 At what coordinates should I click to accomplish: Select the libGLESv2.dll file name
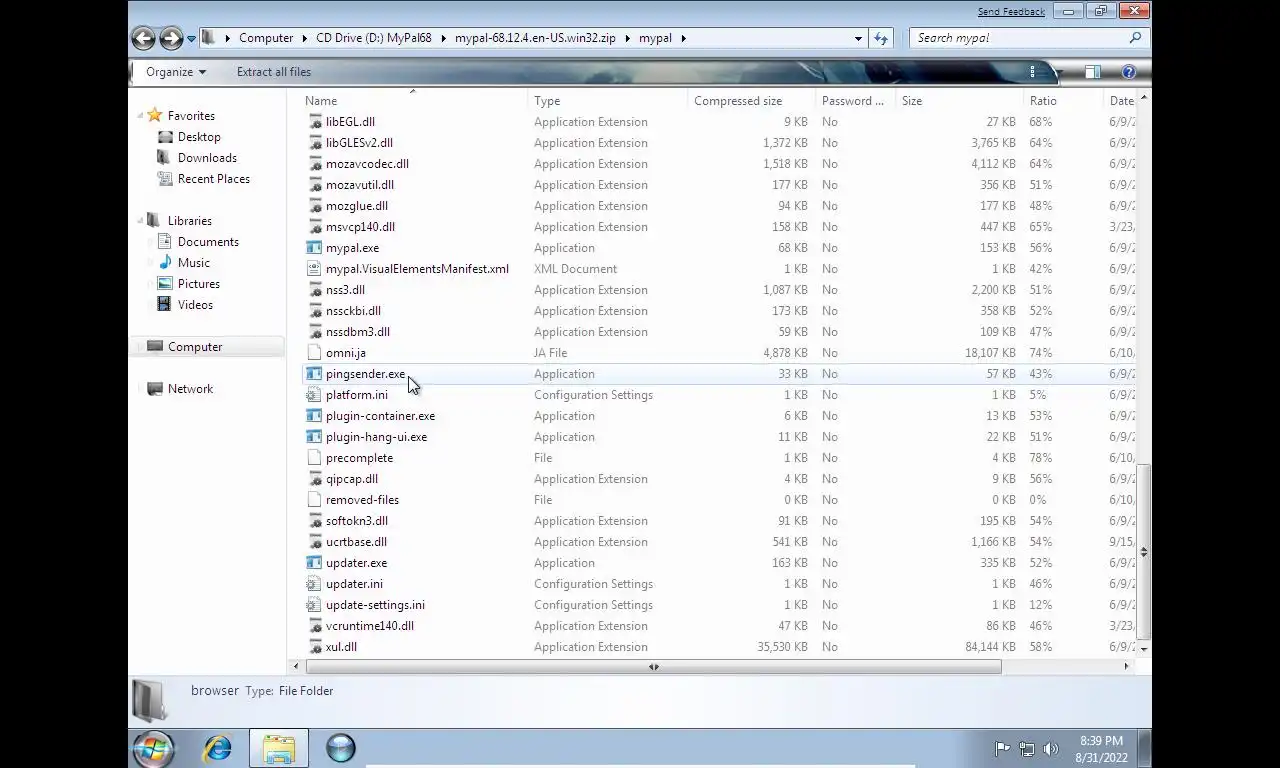pos(359,143)
